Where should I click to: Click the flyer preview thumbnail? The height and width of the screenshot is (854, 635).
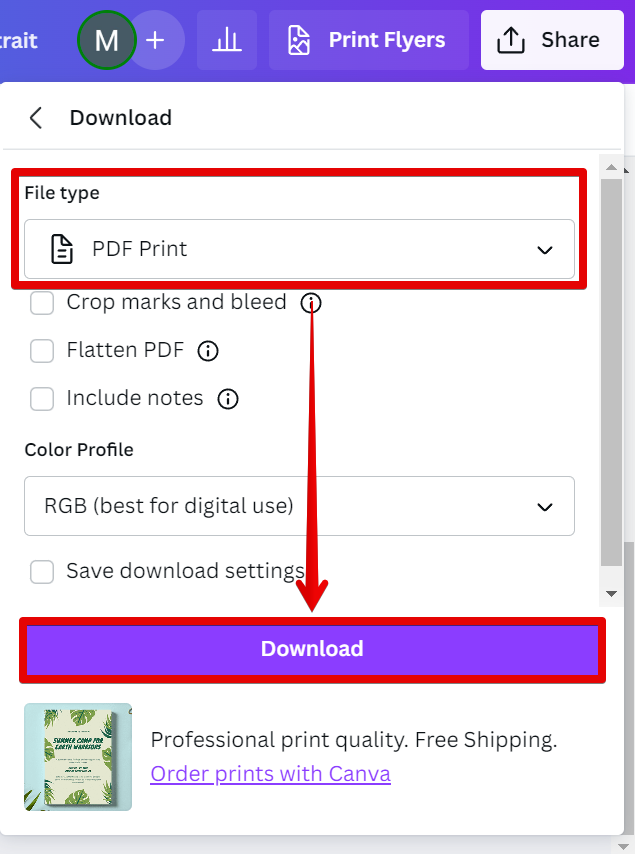coord(78,756)
